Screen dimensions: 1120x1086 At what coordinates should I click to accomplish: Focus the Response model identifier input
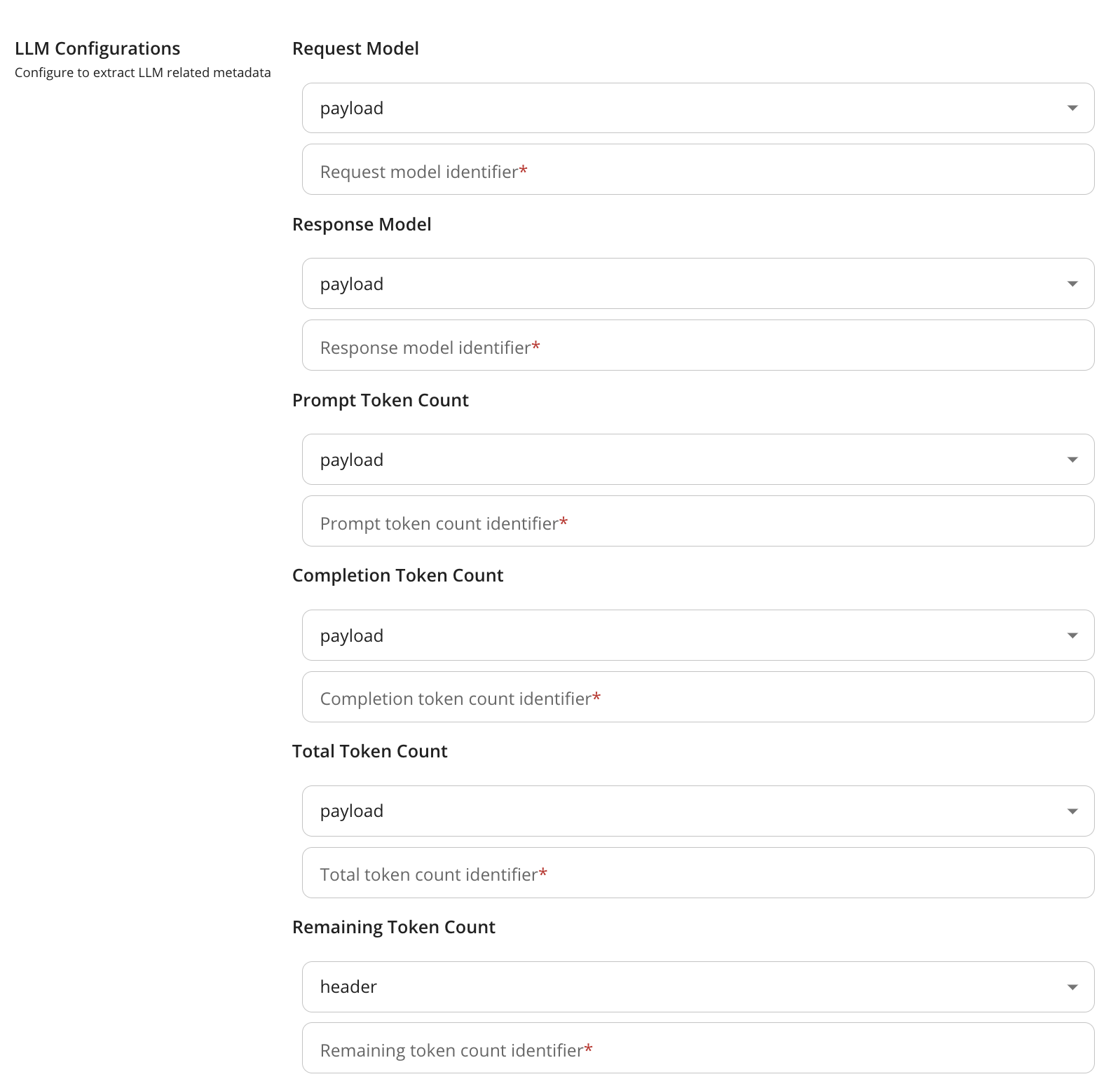[x=697, y=346]
